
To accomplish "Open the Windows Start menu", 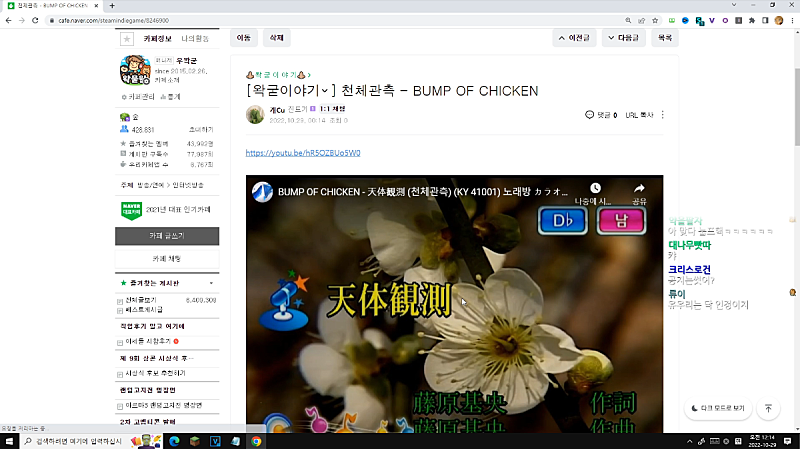I will (9, 441).
